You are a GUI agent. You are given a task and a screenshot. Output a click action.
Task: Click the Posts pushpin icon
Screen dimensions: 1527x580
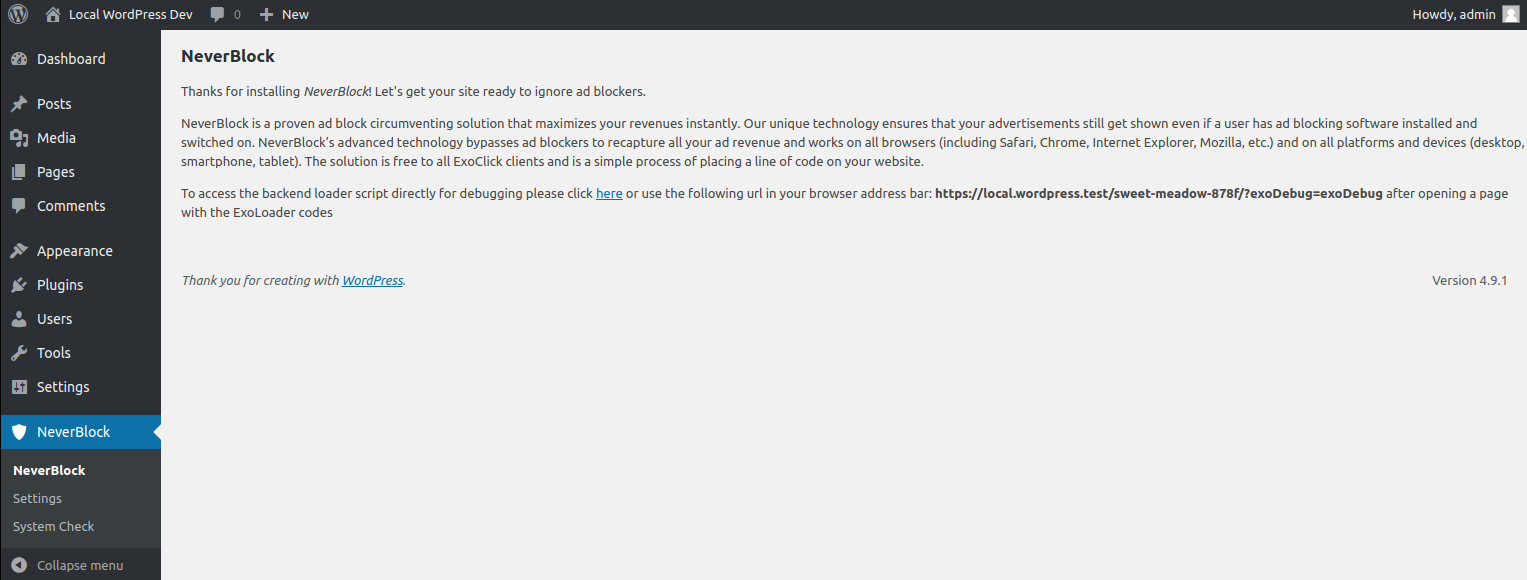19,104
